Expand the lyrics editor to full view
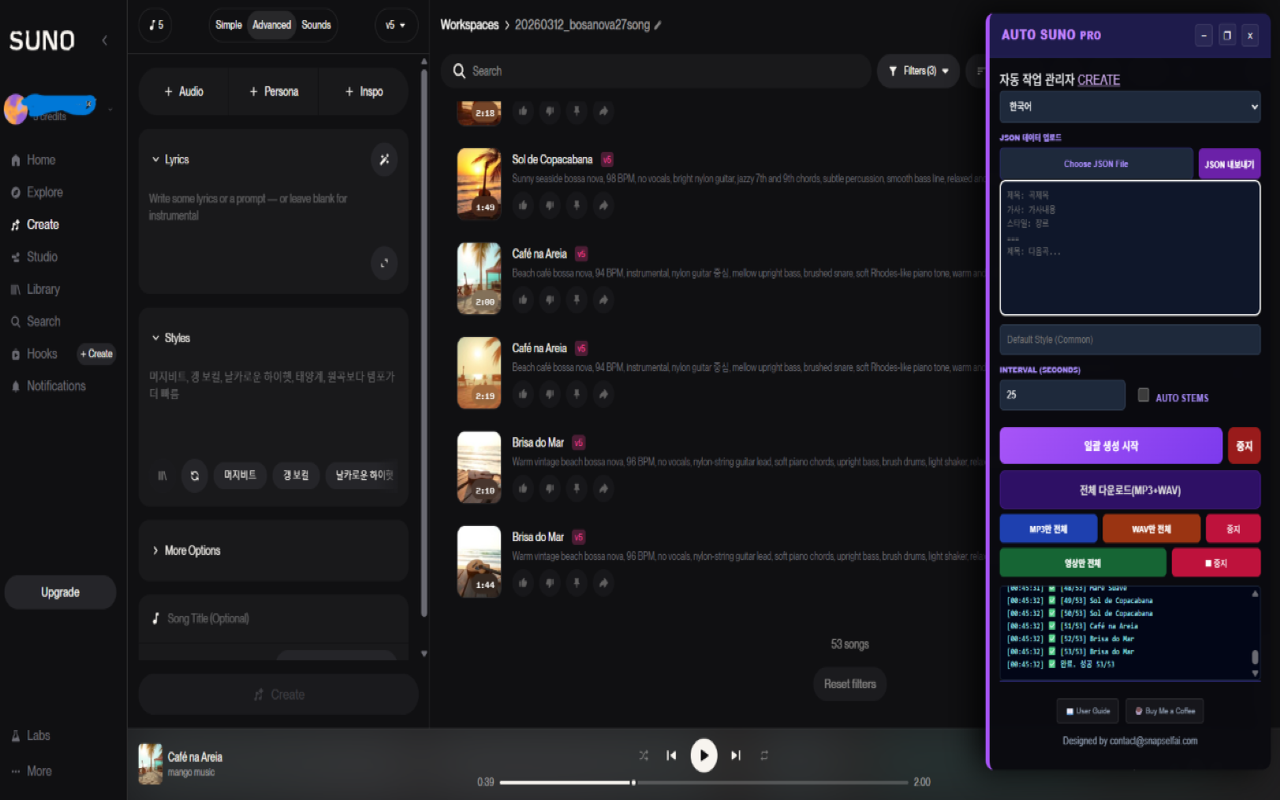The width and height of the screenshot is (1280, 800). coord(384,264)
